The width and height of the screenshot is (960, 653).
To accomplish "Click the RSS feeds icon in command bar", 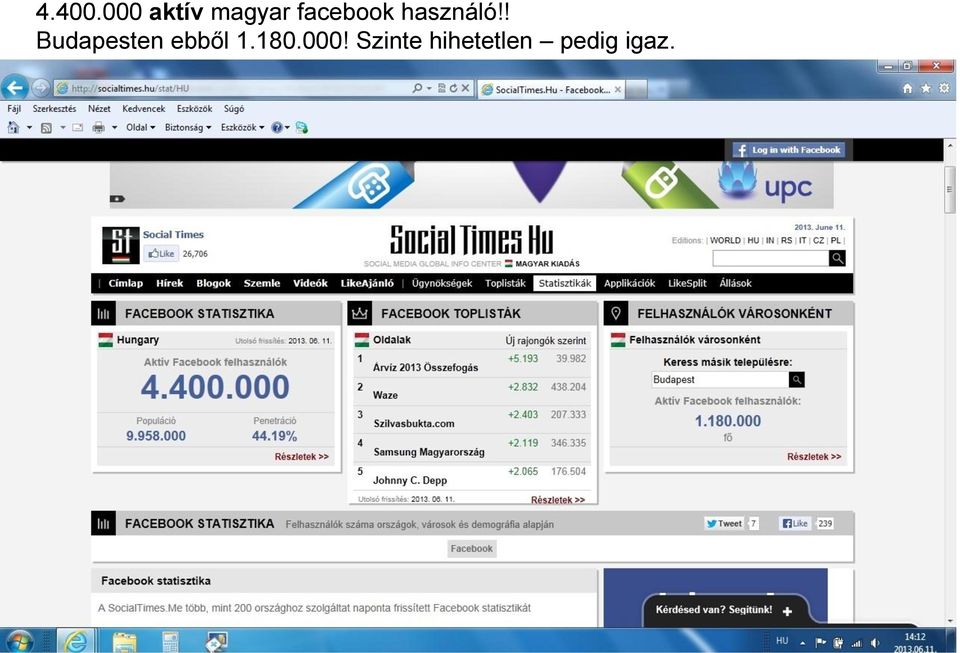I will point(46,127).
